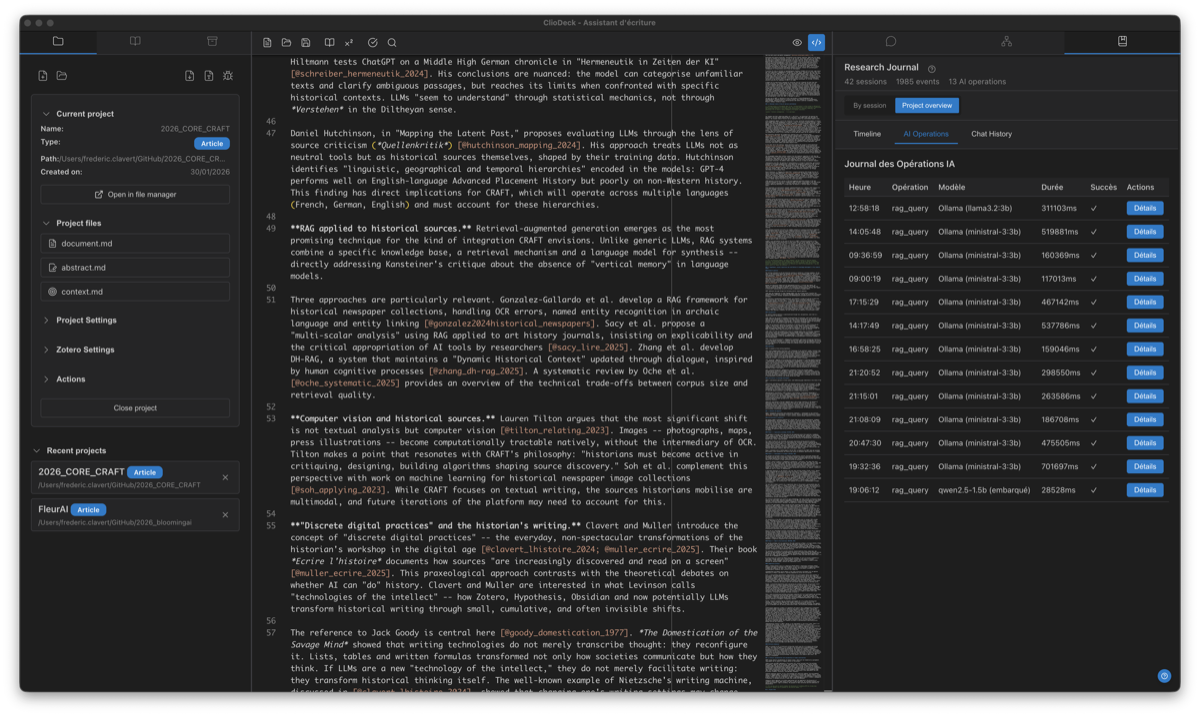Click the superscript x² footnote icon
Image resolution: width=1200 pixels, height=716 pixels.
coord(349,43)
